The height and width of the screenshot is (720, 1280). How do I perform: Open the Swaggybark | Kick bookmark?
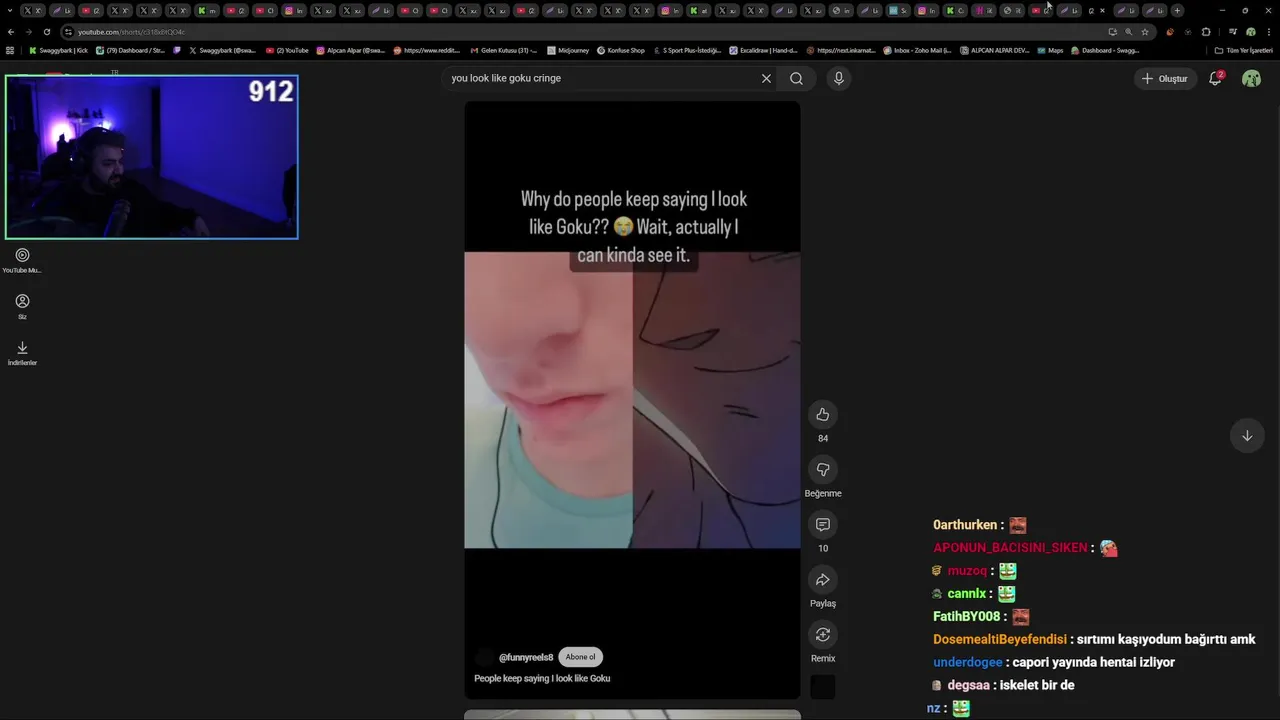pos(58,50)
